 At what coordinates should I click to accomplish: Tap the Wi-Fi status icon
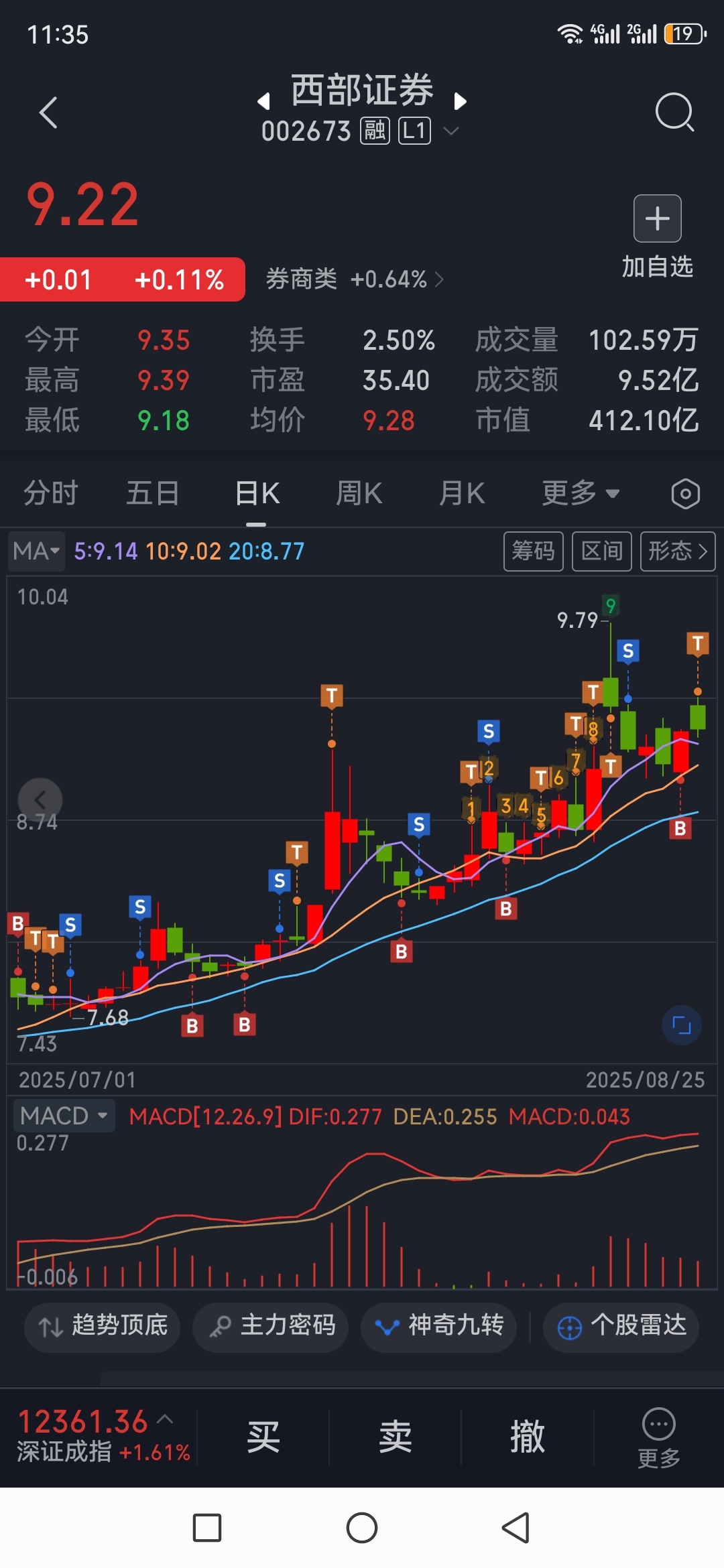570,34
